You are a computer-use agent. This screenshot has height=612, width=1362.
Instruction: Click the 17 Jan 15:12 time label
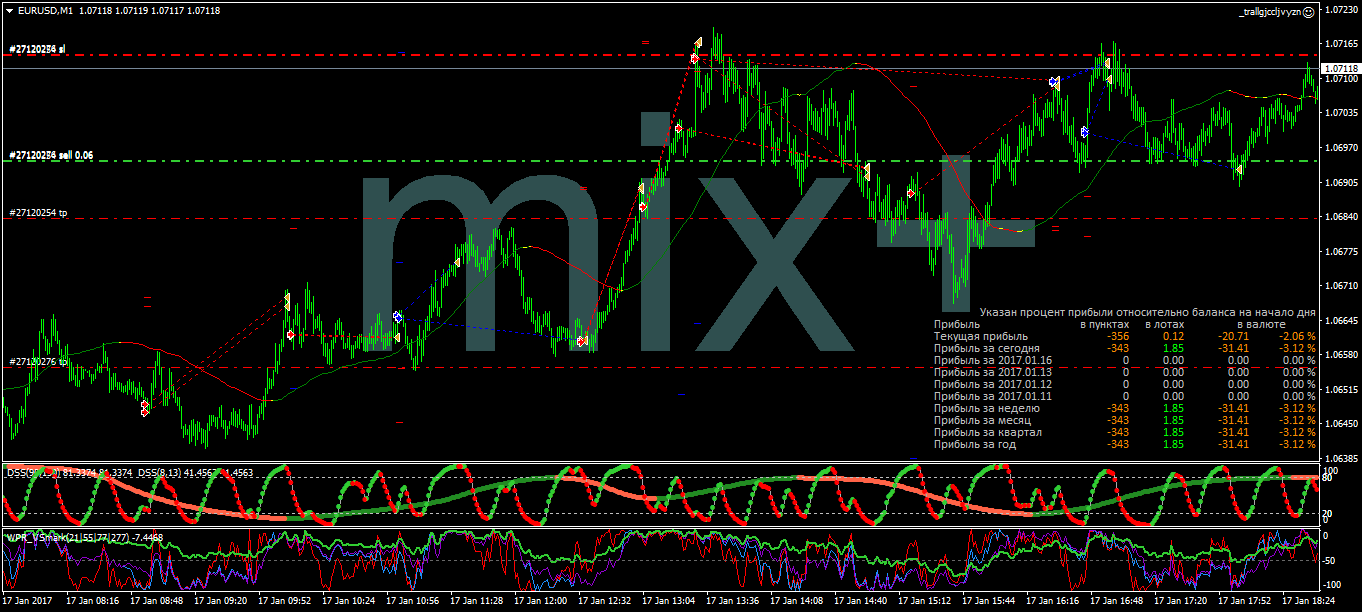pos(925,602)
